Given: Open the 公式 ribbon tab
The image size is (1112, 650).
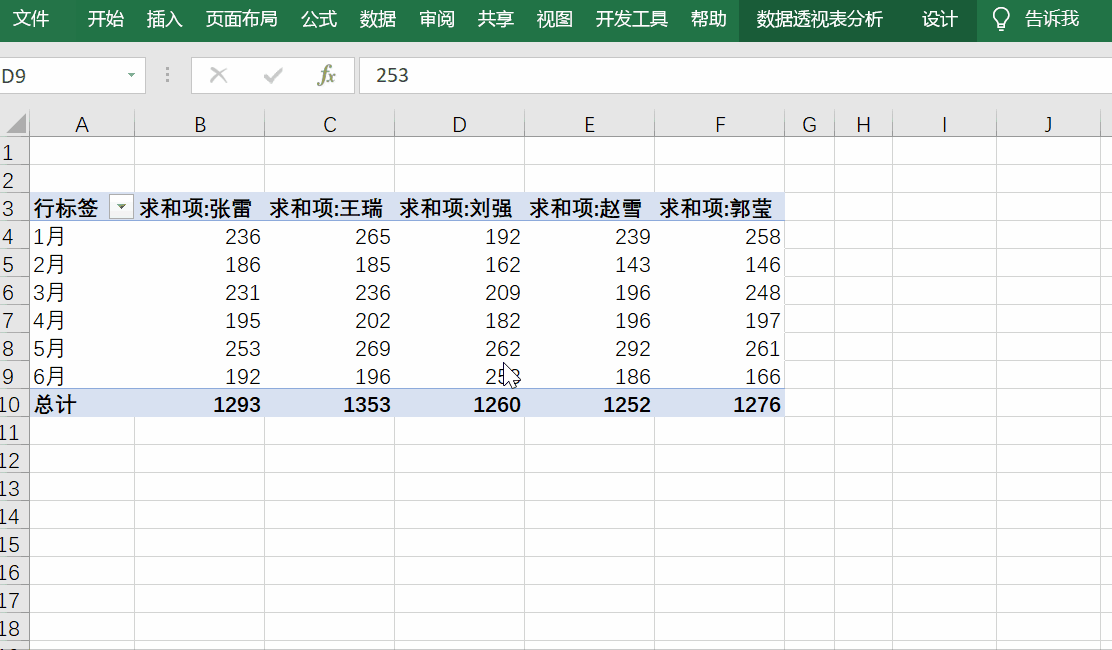Looking at the screenshot, I should click(319, 19).
